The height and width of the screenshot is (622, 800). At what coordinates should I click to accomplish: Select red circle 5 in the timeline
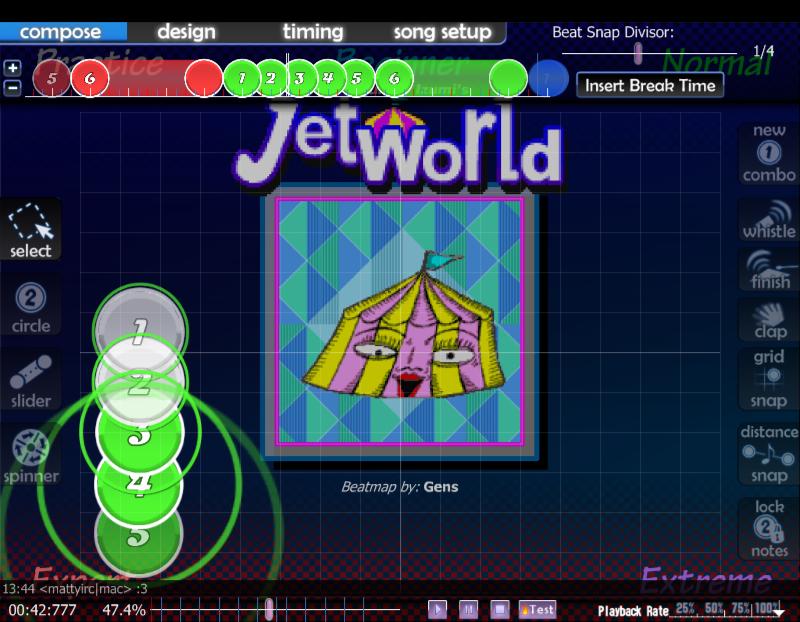(x=52, y=78)
